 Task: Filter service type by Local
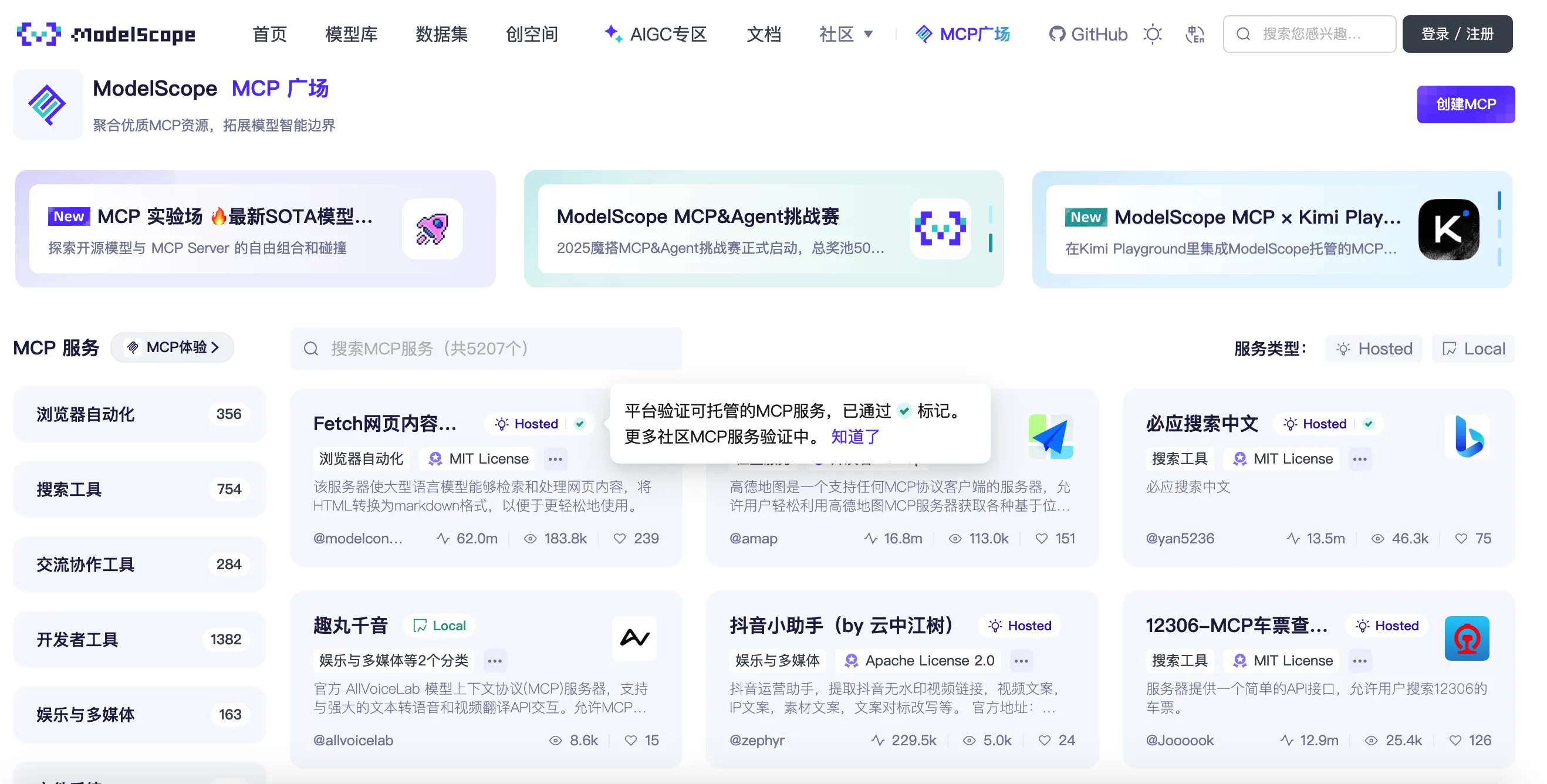pyautogui.click(x=1473, y=349)
